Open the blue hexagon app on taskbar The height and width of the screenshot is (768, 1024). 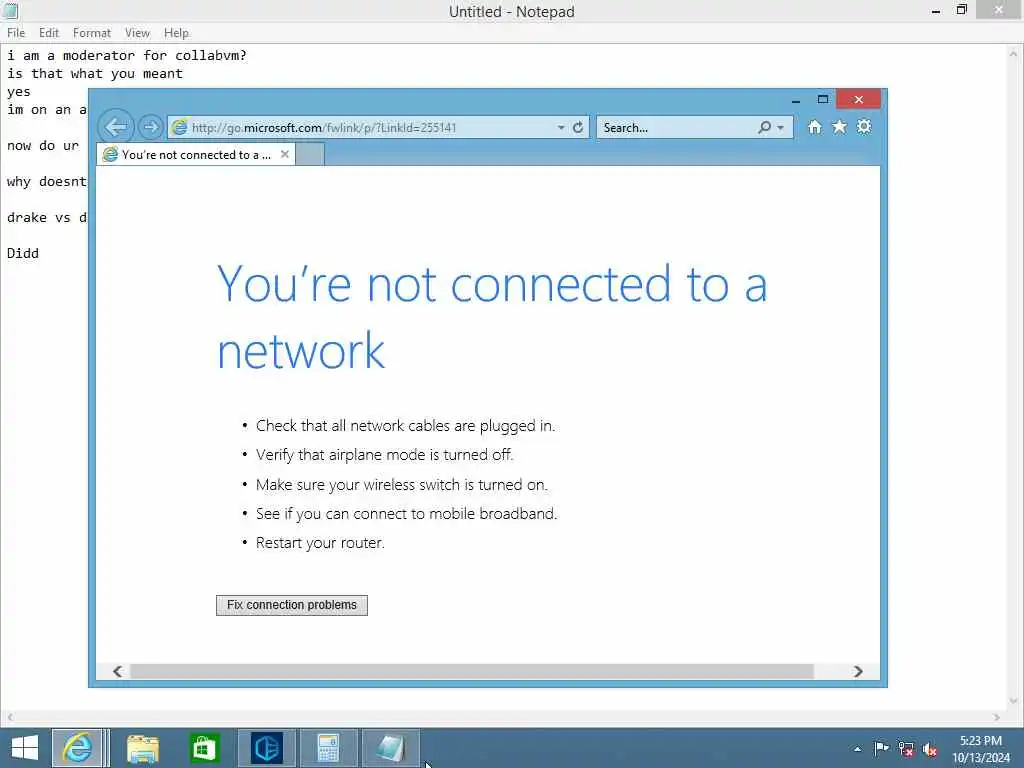pyautogui.click(x=266, y=748)
